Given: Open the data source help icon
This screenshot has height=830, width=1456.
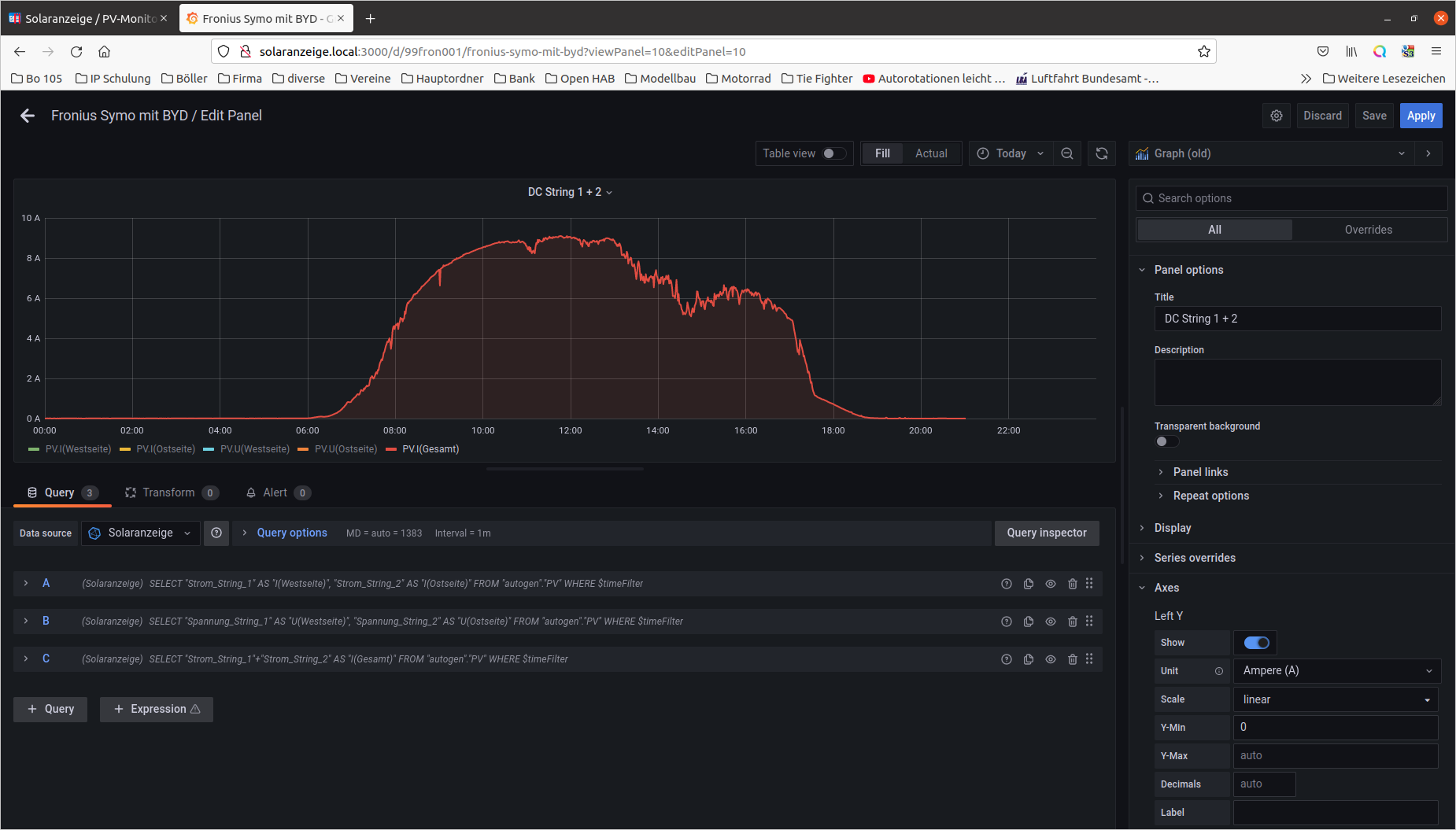Looking at the screenshot, I should (x=216, y=533).
